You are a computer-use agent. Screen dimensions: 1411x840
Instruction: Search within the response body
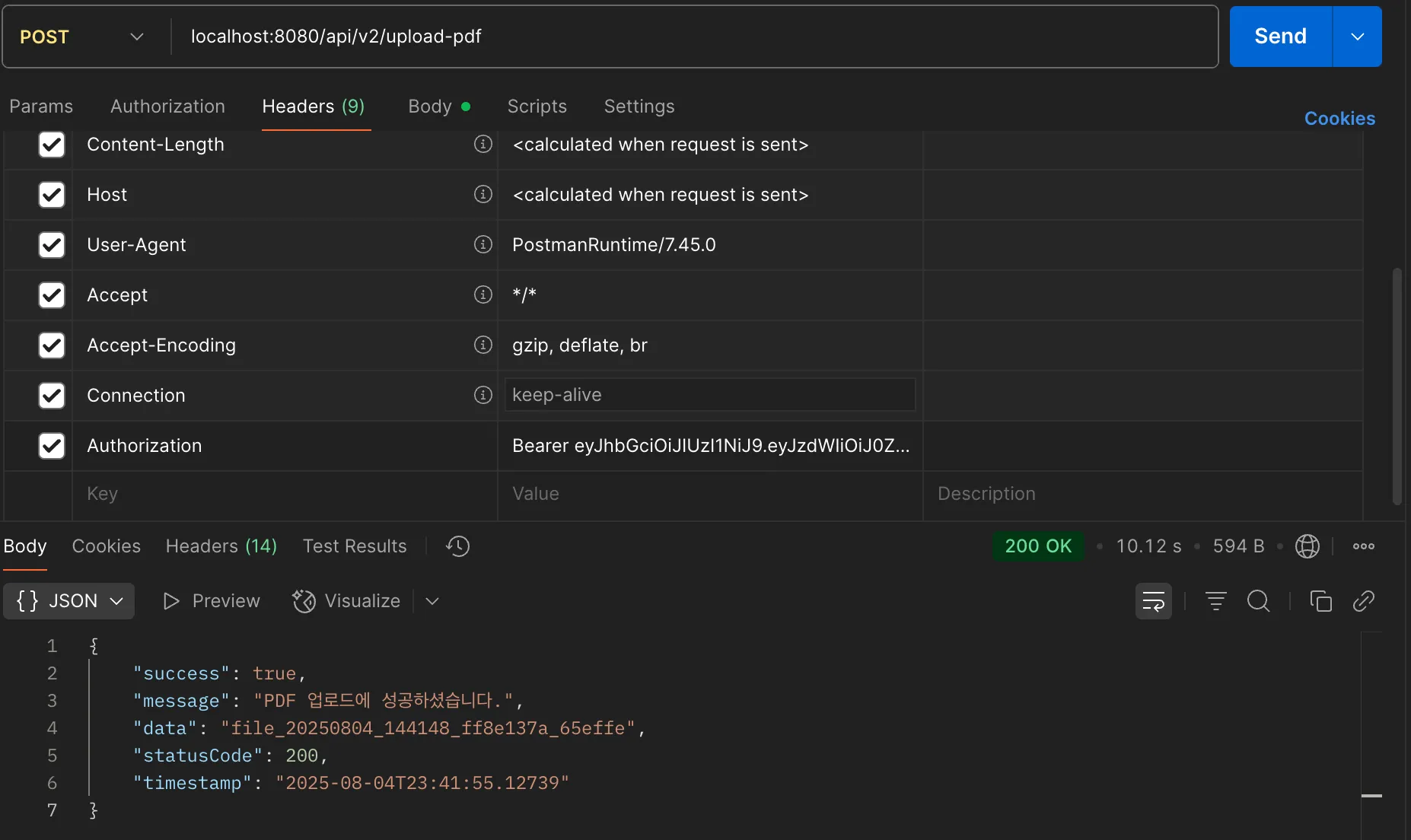(1259, 601)
